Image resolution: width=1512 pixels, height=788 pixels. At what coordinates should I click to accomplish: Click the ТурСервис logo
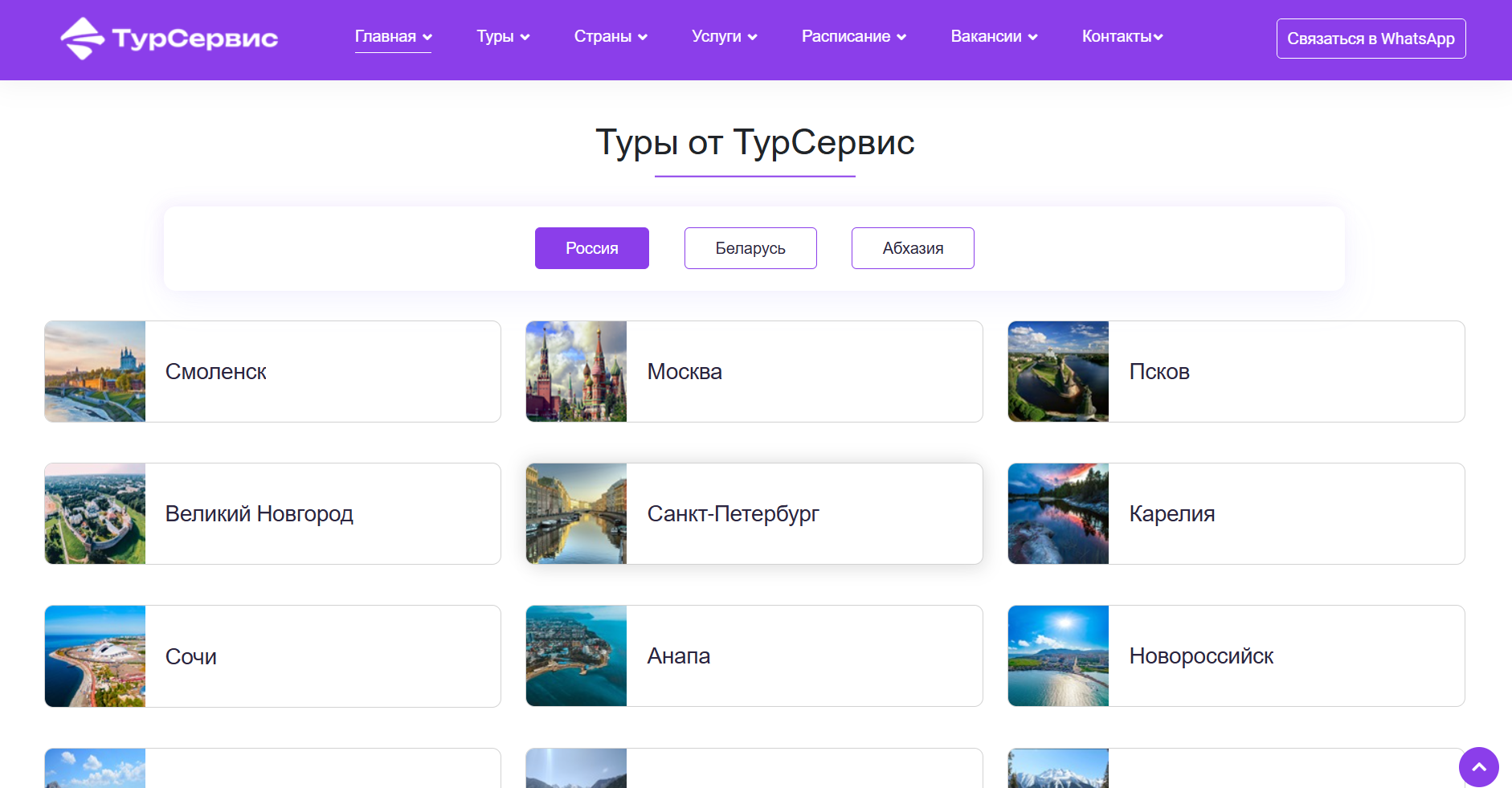(x=170, y=39)
